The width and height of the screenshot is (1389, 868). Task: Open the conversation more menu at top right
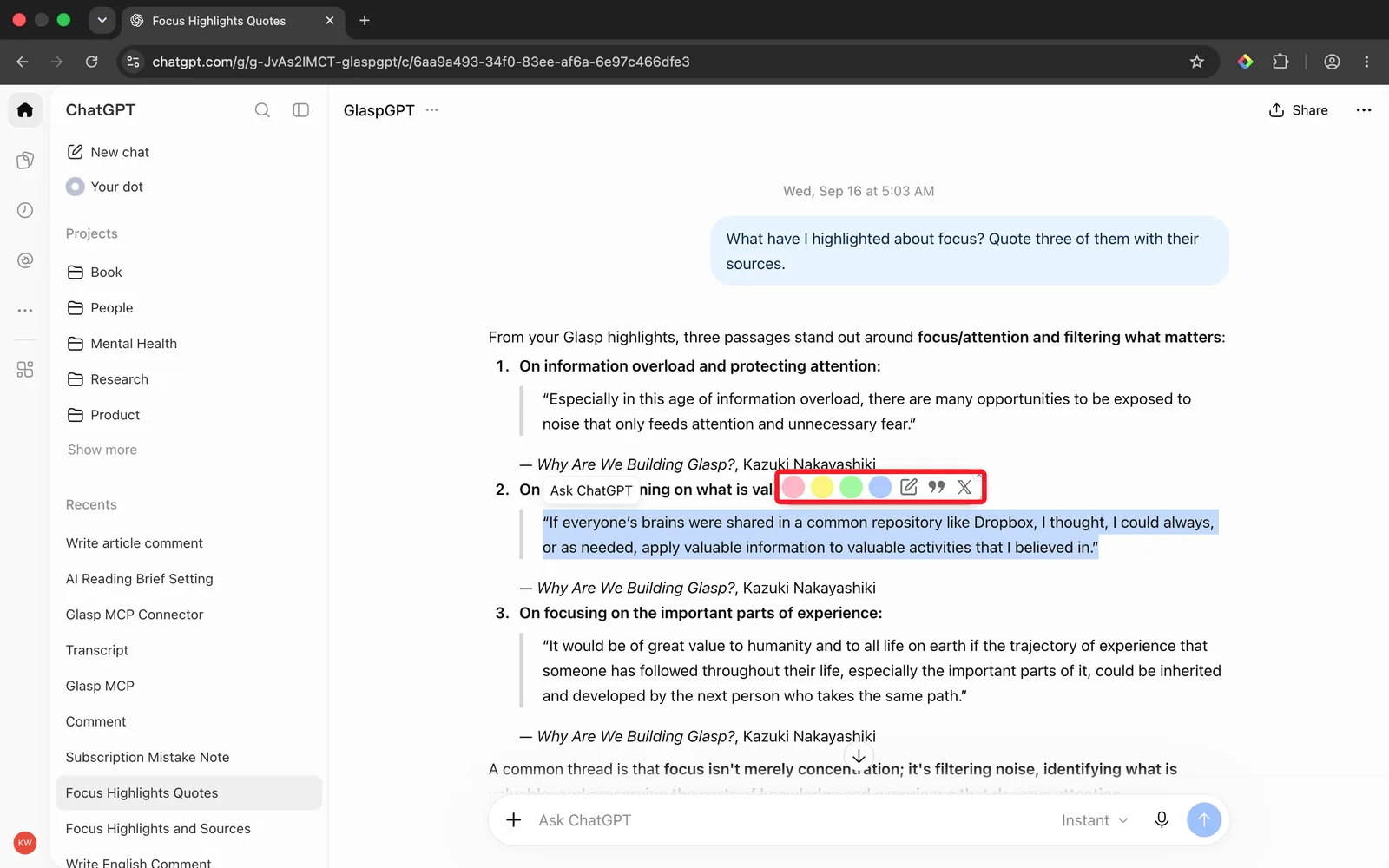(1364, 110)
